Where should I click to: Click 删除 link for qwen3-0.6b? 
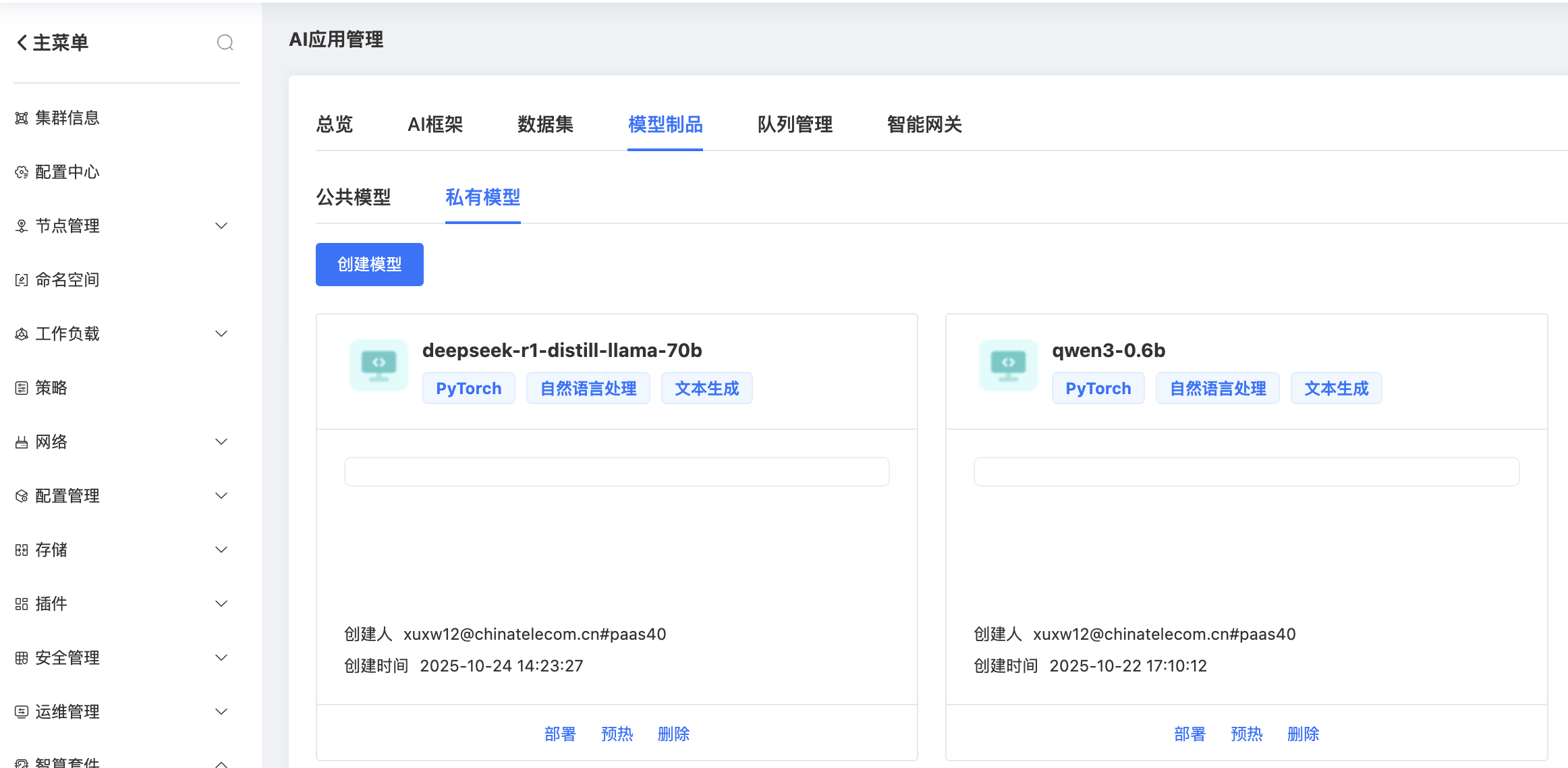point(1303,734)
